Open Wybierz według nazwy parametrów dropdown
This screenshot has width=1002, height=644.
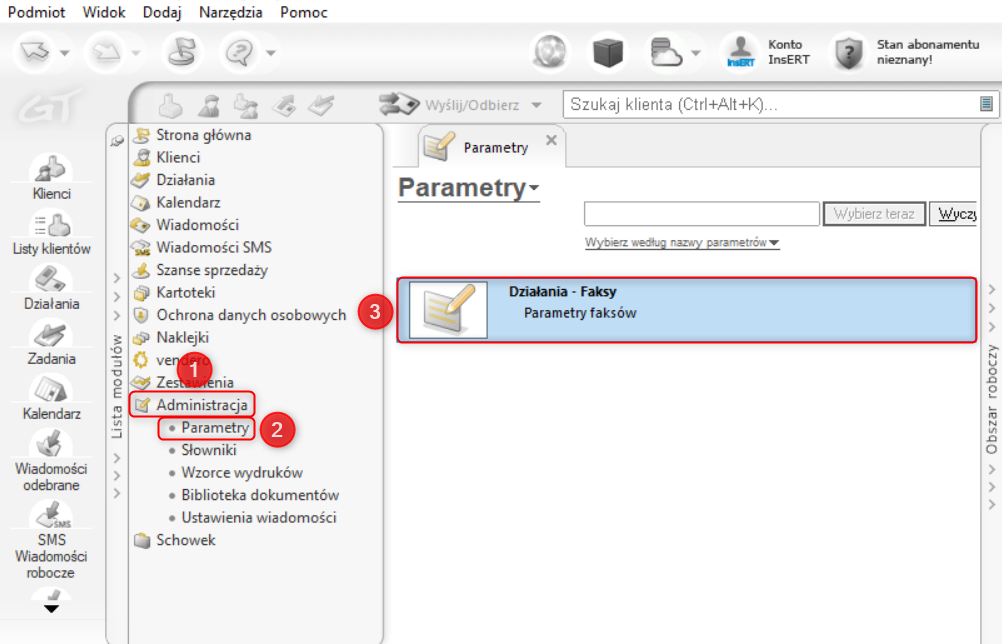pos(682,243)
